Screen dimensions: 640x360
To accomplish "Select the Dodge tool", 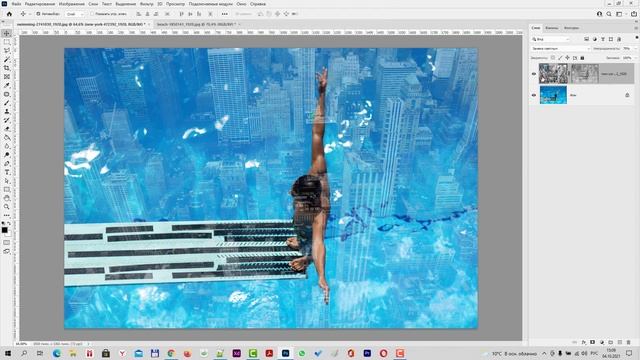I will (7, 155).
